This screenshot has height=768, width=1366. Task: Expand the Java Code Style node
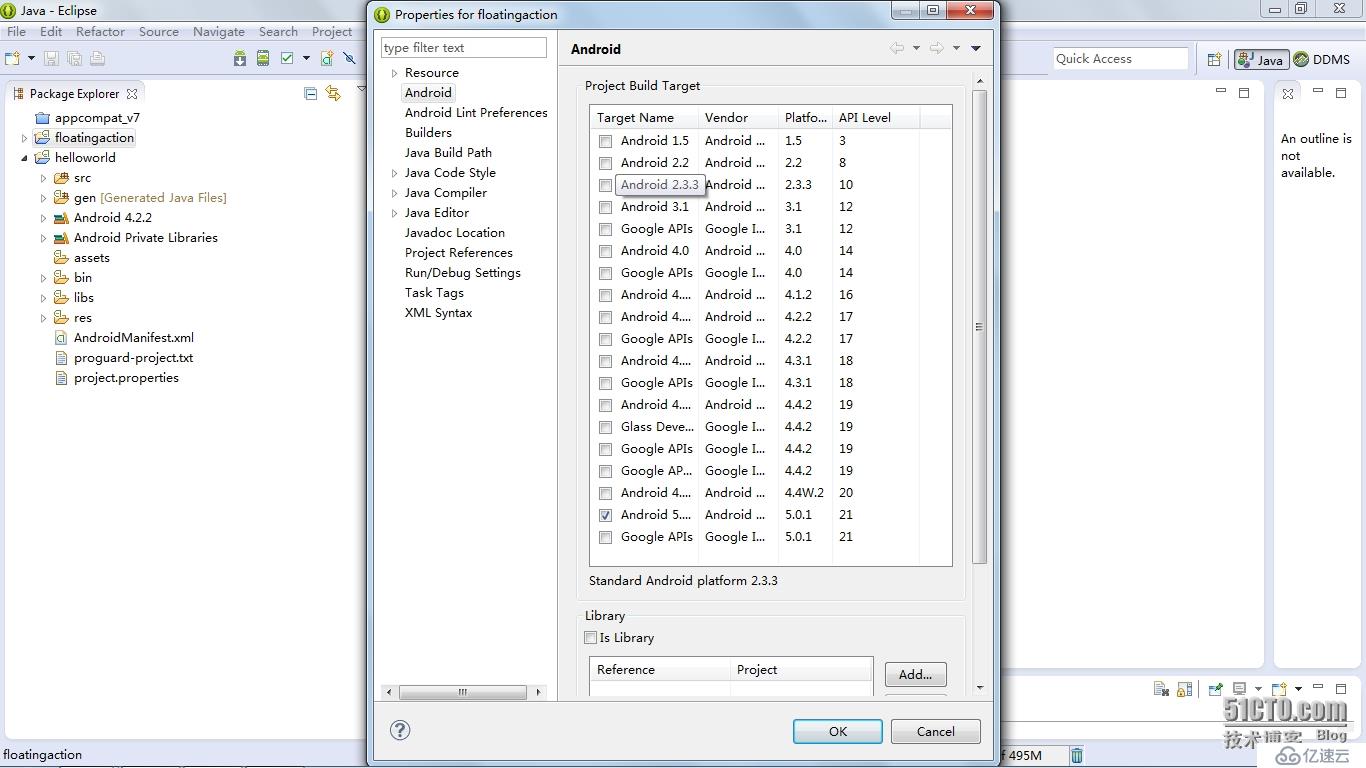coord(395,173)
